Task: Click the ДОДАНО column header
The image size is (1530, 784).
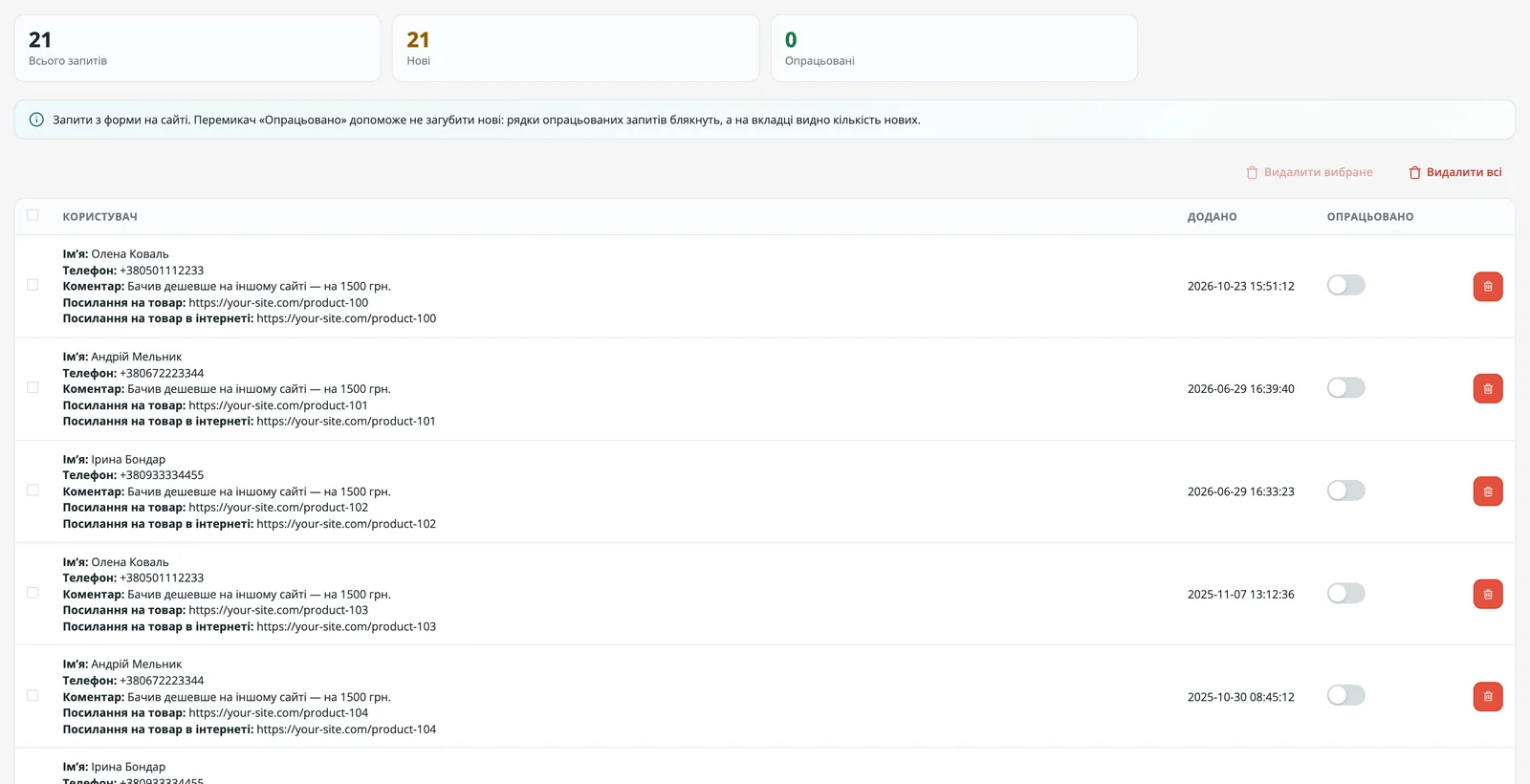Action: (x=1213, y=217)
